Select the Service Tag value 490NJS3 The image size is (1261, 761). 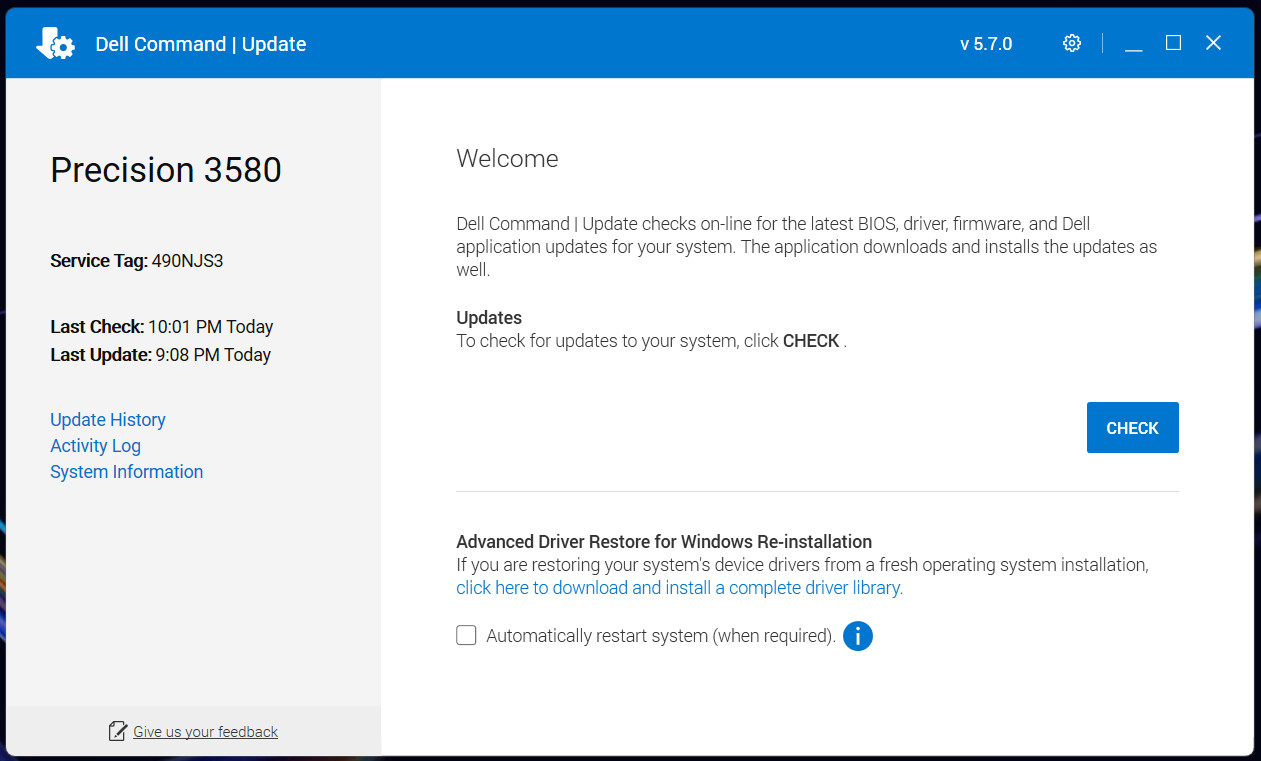click(188, 261)
